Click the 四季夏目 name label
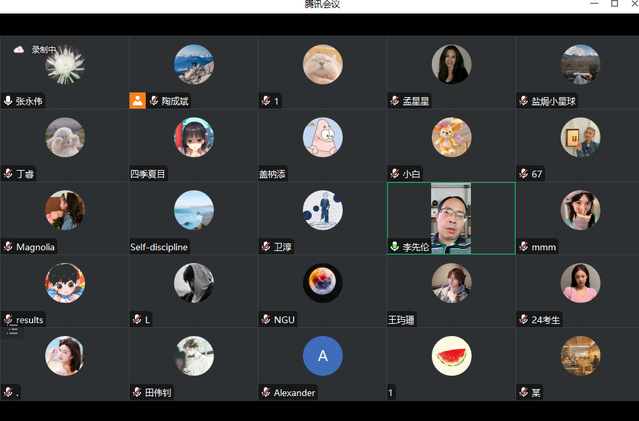This screenshot has width=639, height=421. point(148,174)
